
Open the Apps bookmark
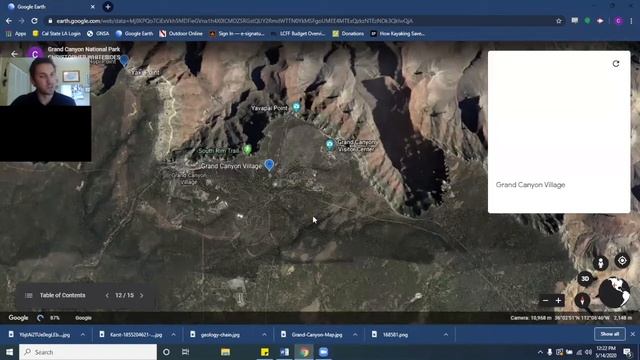[16, 34]
